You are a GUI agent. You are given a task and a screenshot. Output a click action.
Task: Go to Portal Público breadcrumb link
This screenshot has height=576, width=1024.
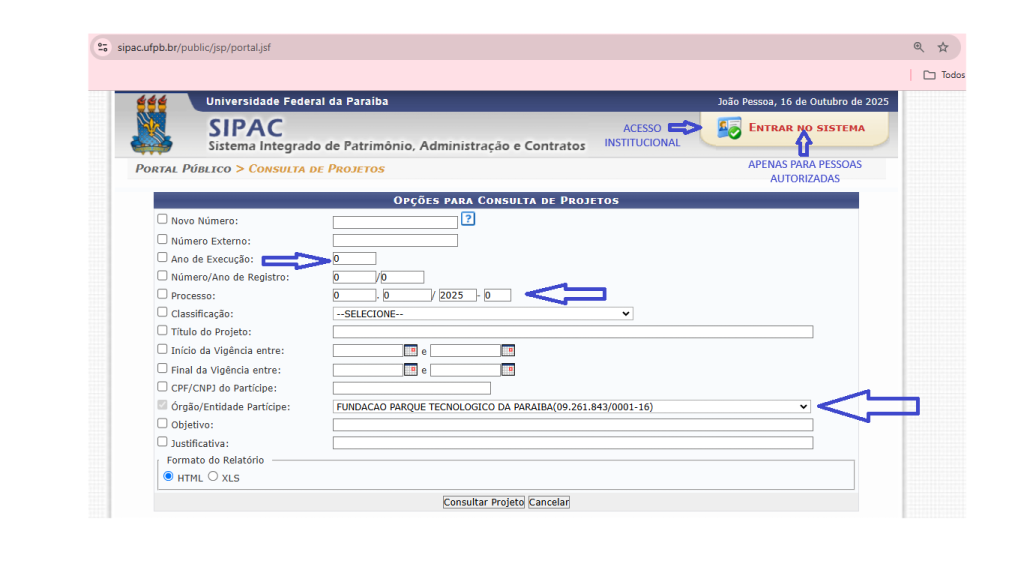183,169
